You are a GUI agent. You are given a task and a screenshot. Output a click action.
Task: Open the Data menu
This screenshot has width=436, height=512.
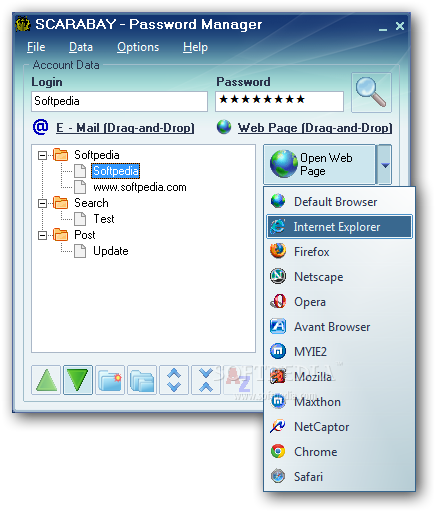(x=81, y=47)
